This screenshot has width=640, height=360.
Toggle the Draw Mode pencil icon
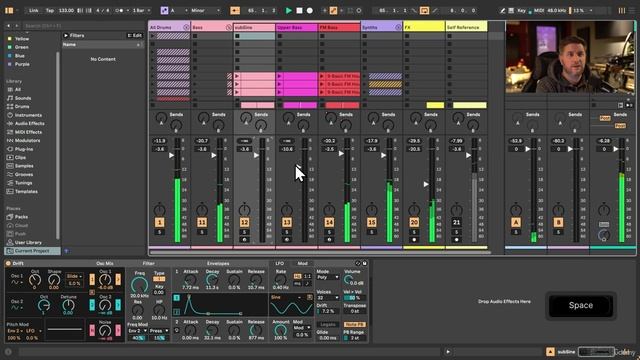pos(502,10)
